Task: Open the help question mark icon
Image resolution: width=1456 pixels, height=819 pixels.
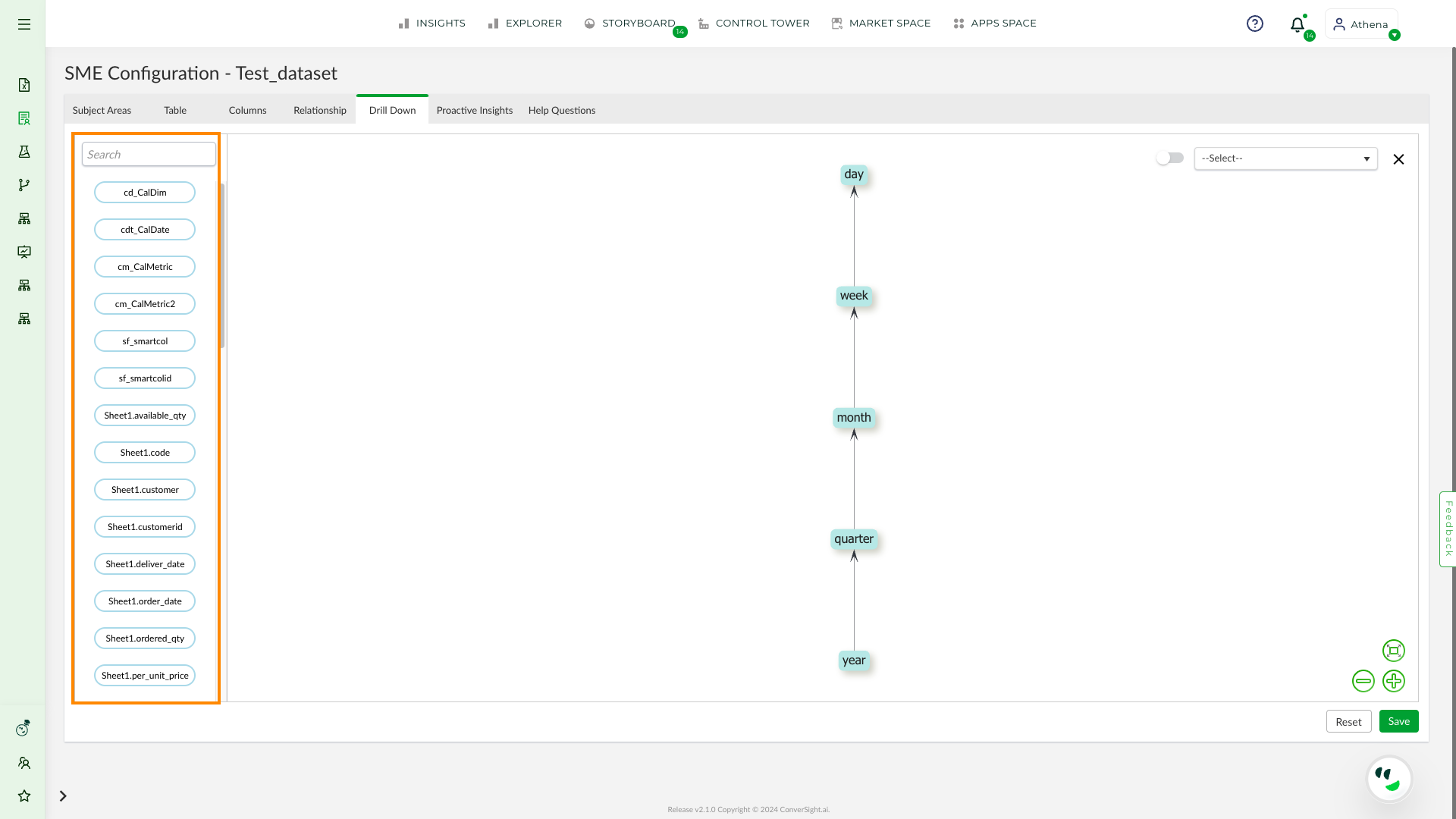Action: click(x=1255, y=24)
